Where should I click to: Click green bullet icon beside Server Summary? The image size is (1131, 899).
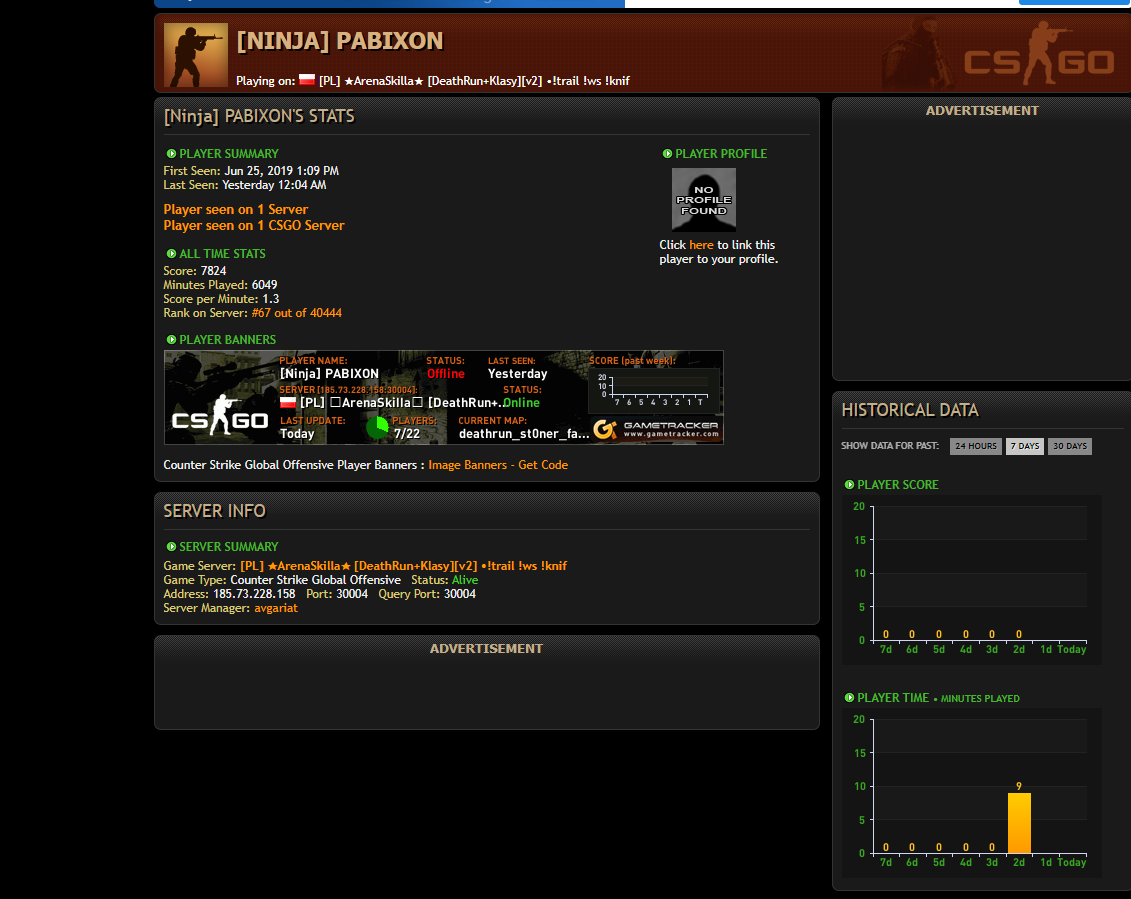point(172,547)
